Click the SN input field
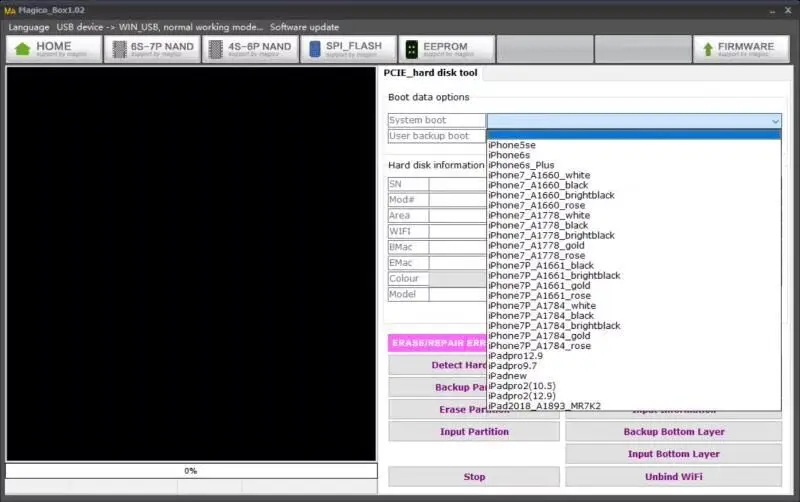The width and height of the screenshot is (800, 502). (x=458, y=184)
